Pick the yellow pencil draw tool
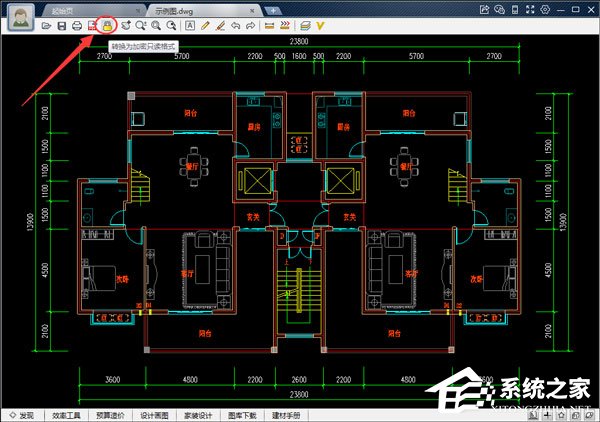 pos(205,26)
